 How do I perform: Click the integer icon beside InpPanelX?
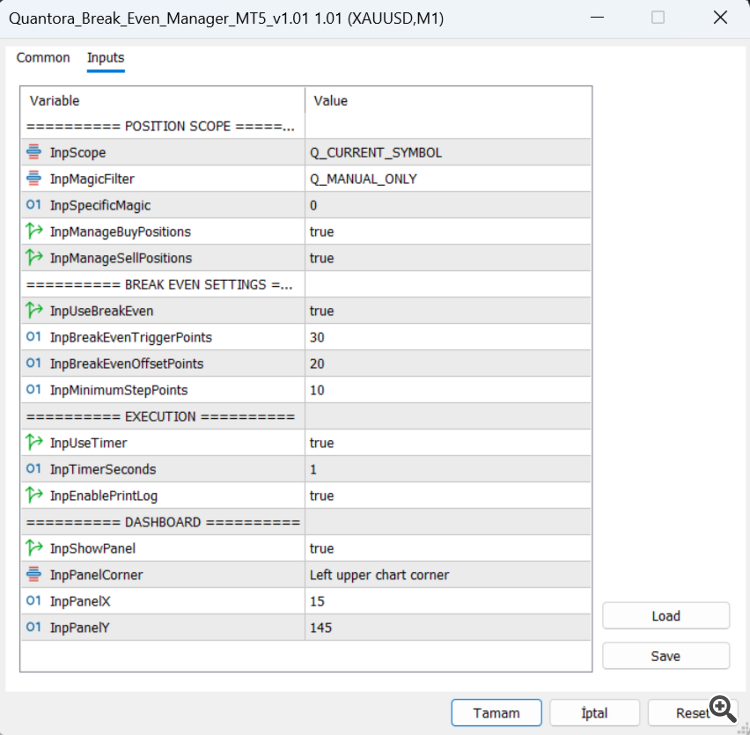pos(33,601)
